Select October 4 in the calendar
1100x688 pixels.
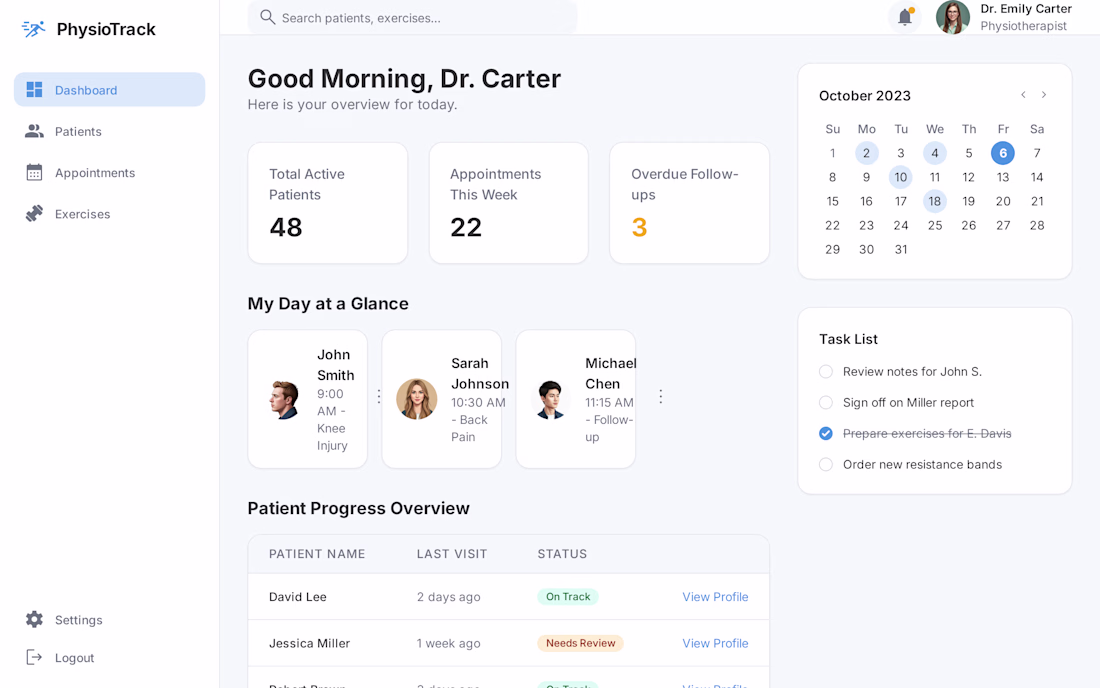click(x=934, y=153)
